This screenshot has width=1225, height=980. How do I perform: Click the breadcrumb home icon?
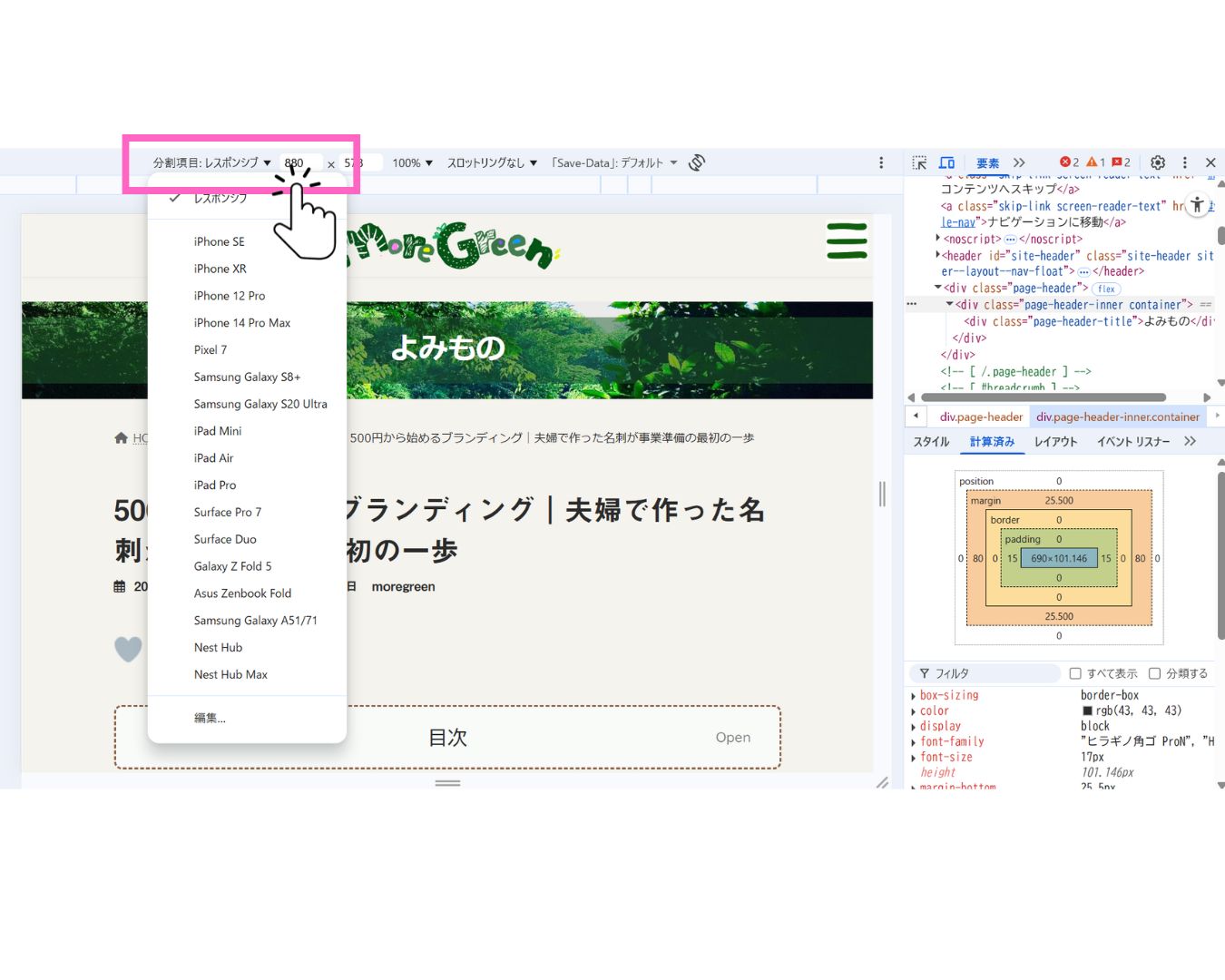(x=121, y=438)
